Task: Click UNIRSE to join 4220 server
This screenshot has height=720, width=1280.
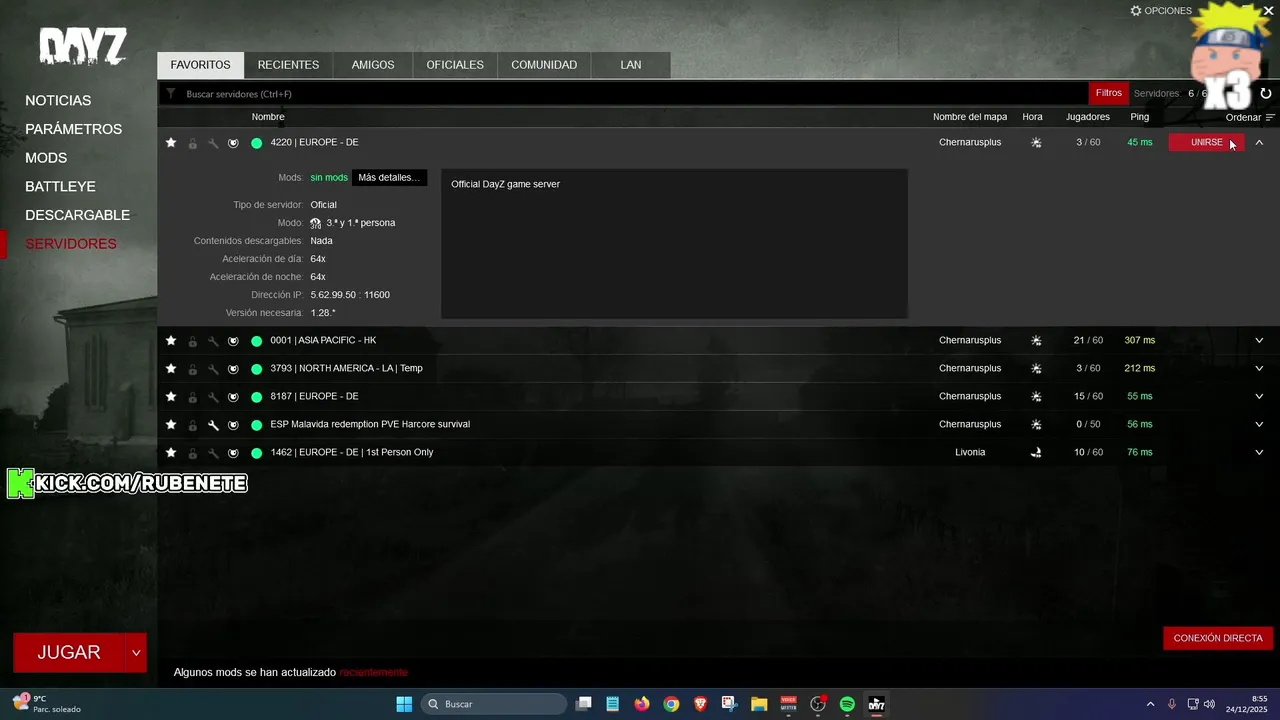Action: [x=1207, y=143]
